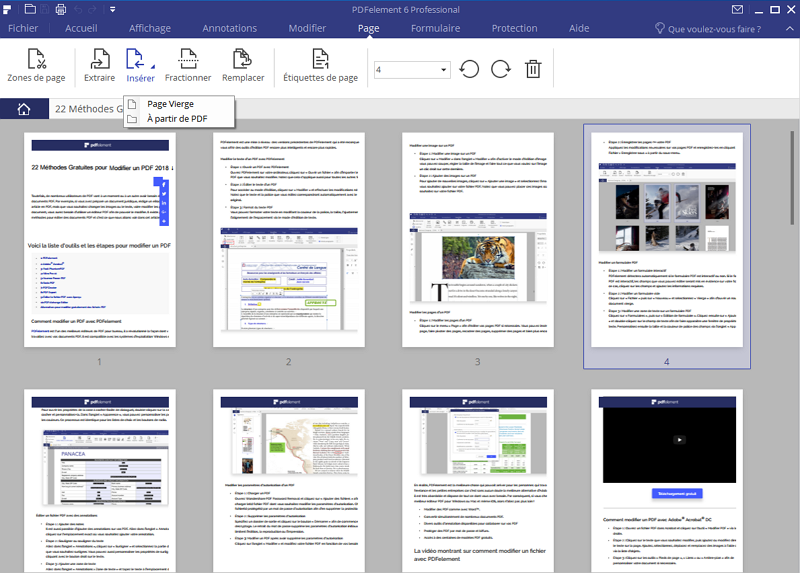
Task: Switch to the Annotations tab
Action: click(x=229, y=28)
